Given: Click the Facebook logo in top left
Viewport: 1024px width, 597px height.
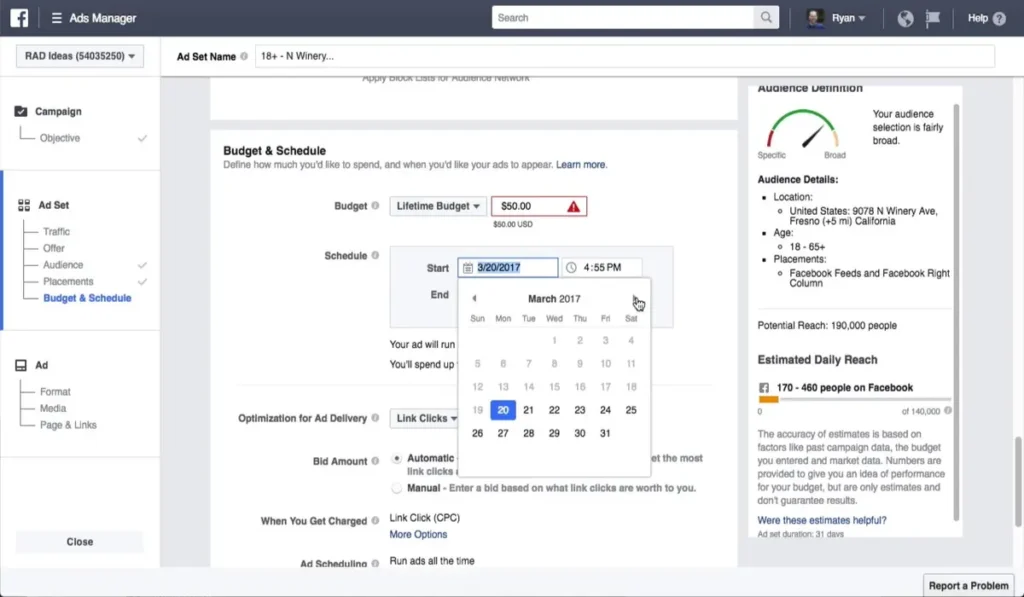Looking at the screenshot, I should coord(22,16).
